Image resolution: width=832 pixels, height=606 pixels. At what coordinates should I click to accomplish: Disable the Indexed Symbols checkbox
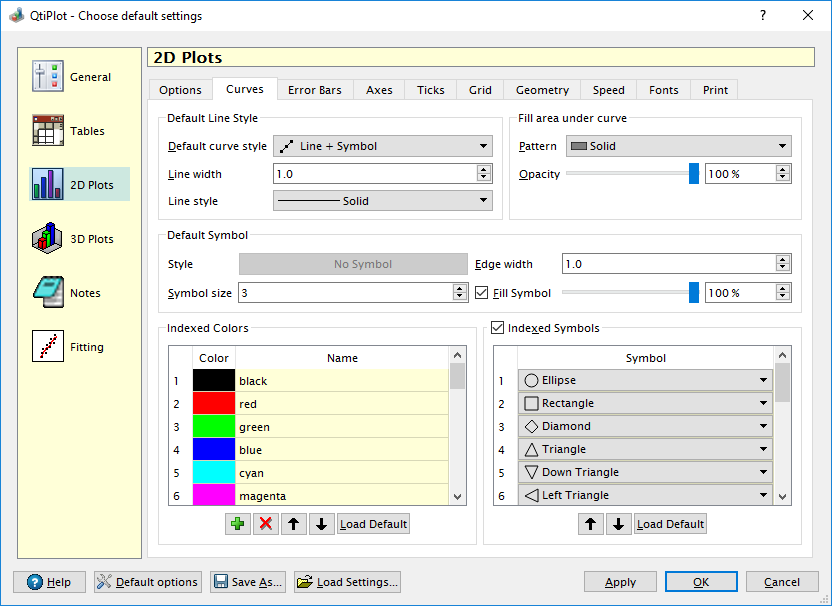pos(498,328)
